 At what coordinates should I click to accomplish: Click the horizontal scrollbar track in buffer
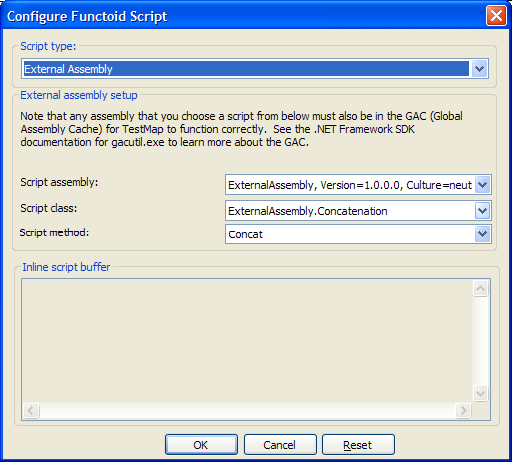[x=247, y=410]
